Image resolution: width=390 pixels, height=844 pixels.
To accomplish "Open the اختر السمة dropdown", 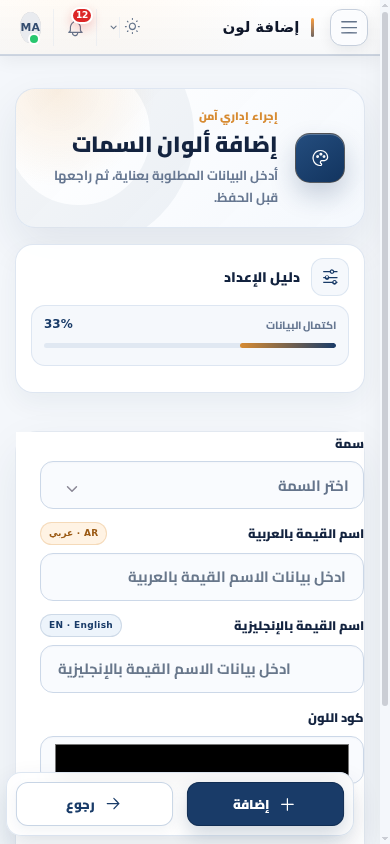I will click(x=202, y=485).
